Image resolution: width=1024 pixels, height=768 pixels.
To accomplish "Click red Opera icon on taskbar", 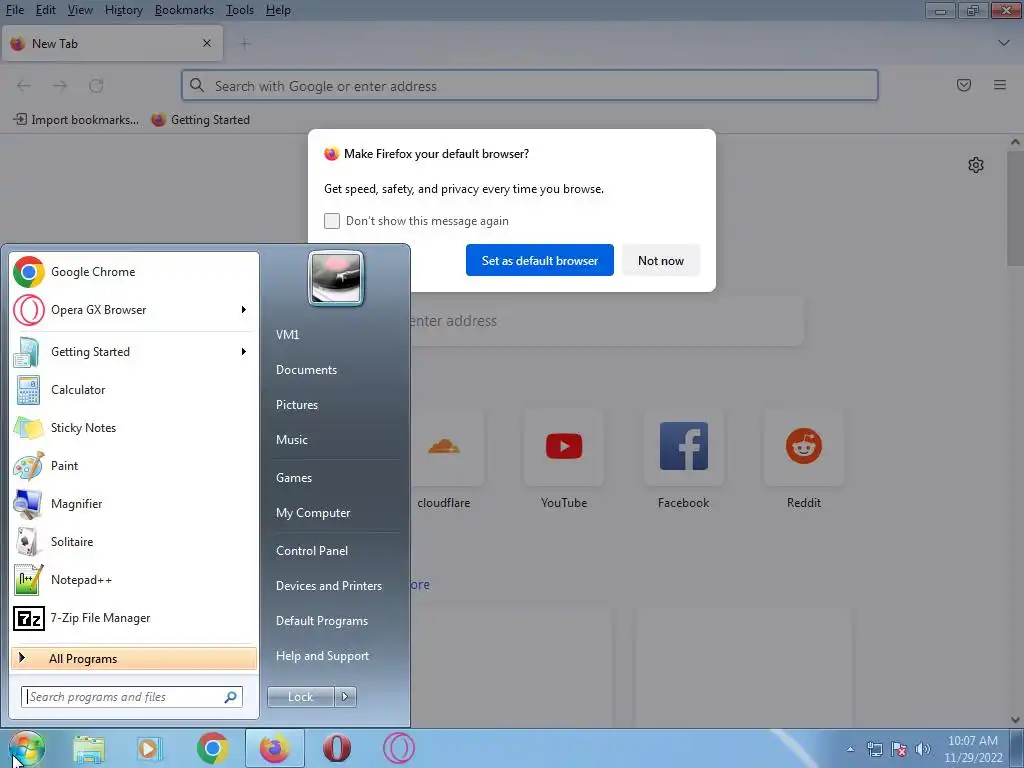I will [x=337, y=748].
